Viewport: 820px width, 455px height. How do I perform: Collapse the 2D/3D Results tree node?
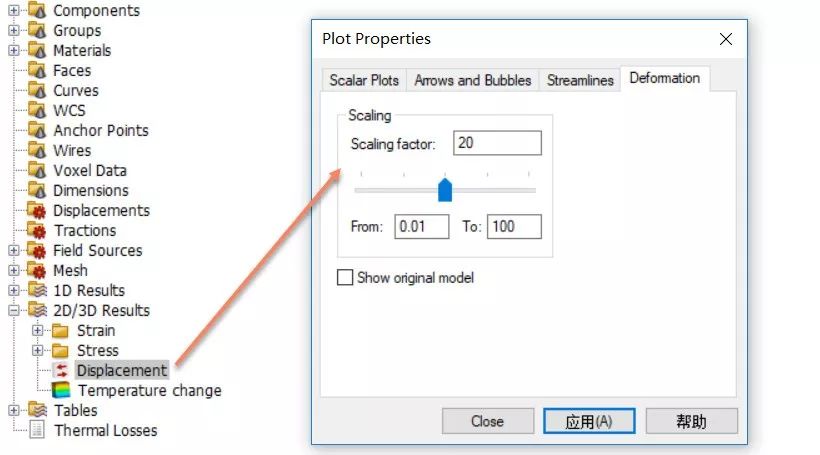tap(14, 311)
